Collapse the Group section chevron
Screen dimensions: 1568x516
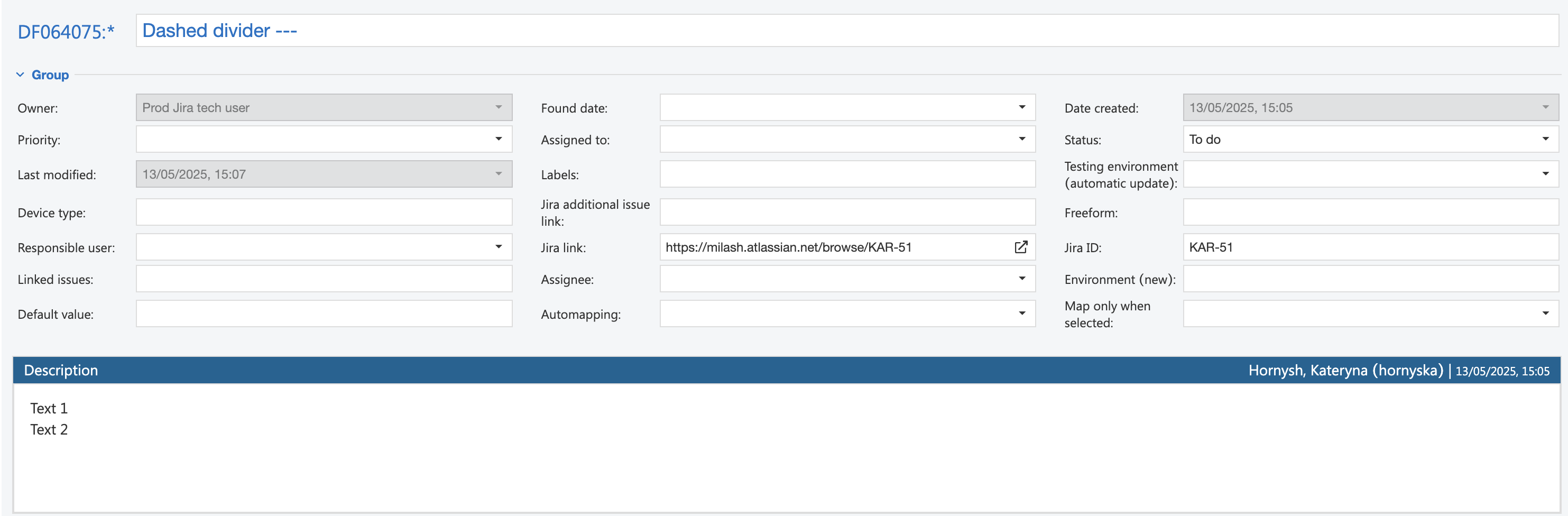(20, 75)
